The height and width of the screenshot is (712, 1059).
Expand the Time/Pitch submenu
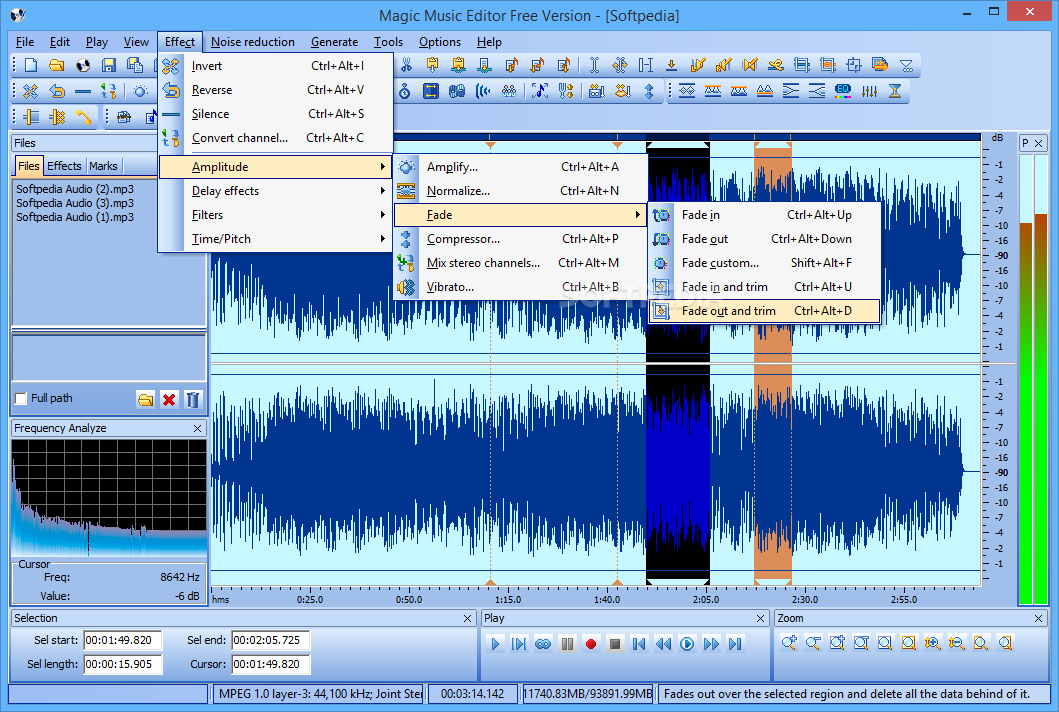click(276, 239)
